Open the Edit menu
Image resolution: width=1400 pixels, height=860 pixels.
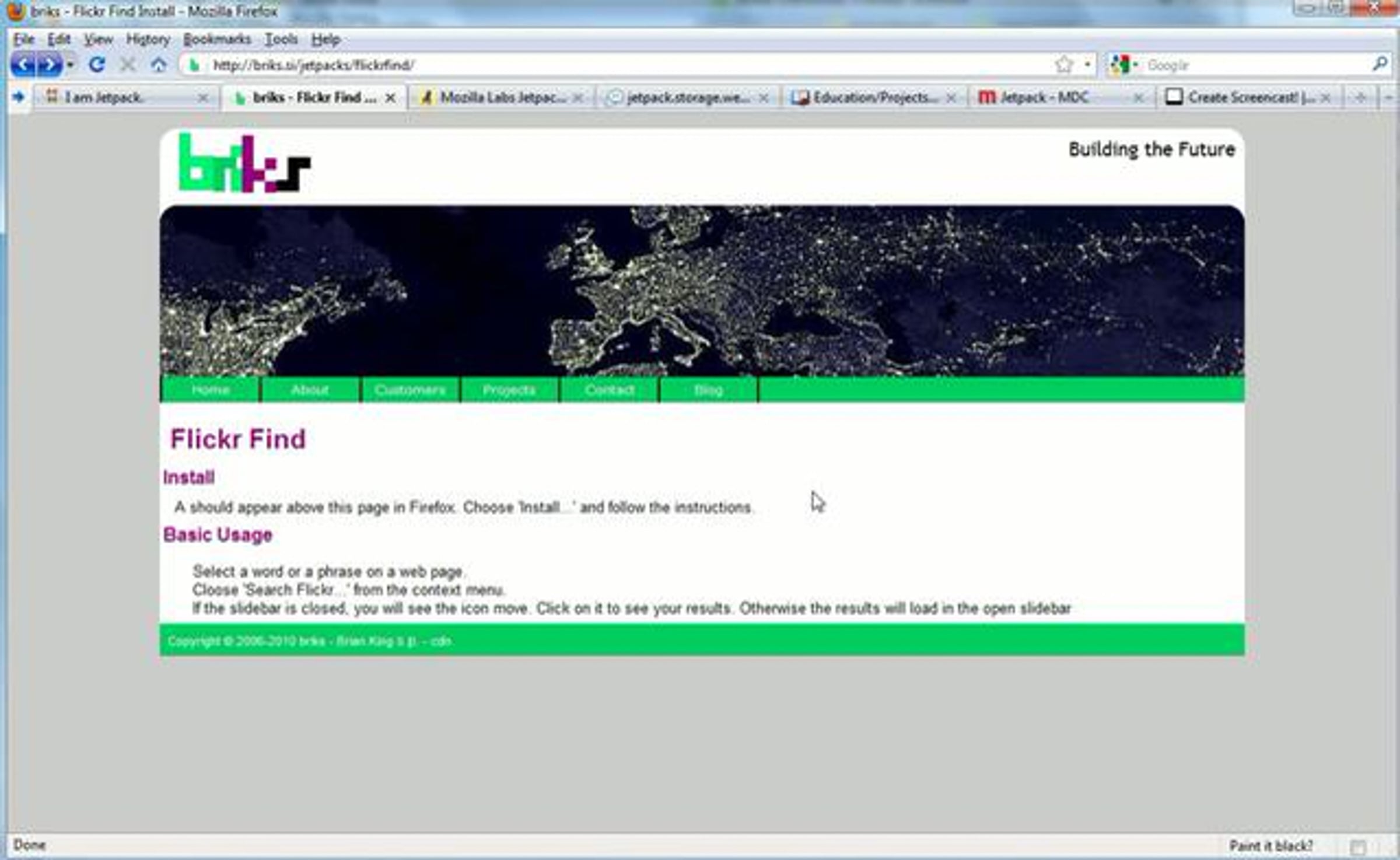click(59, 40)
